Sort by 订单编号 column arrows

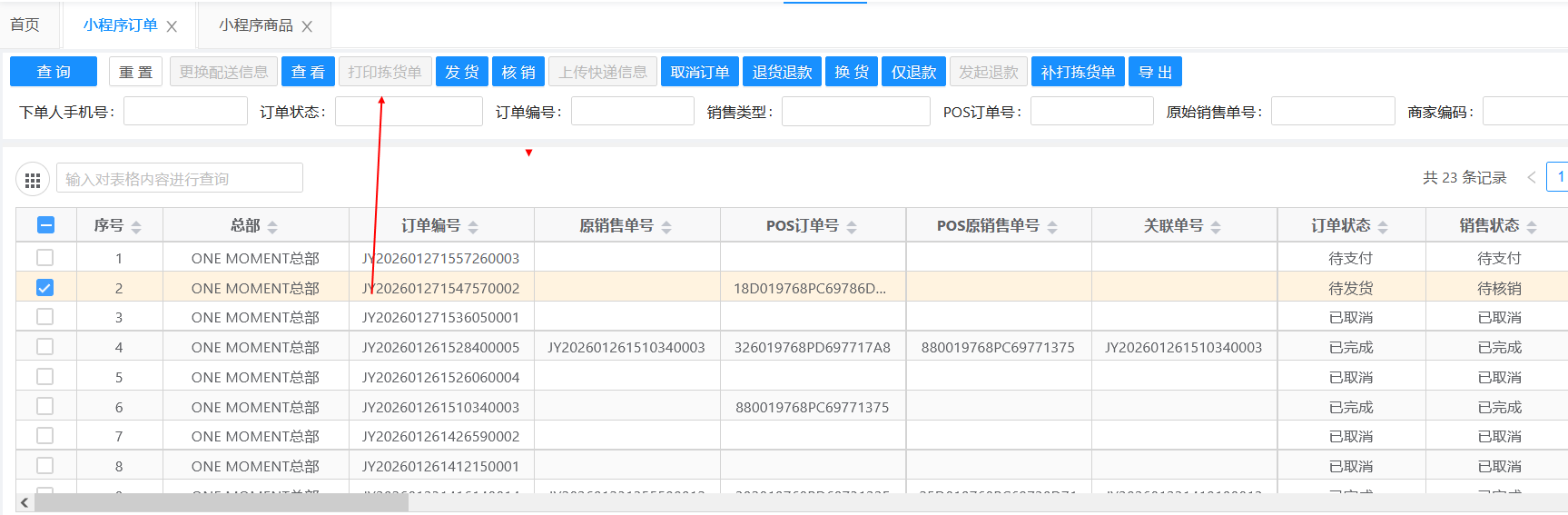[473, 226]
